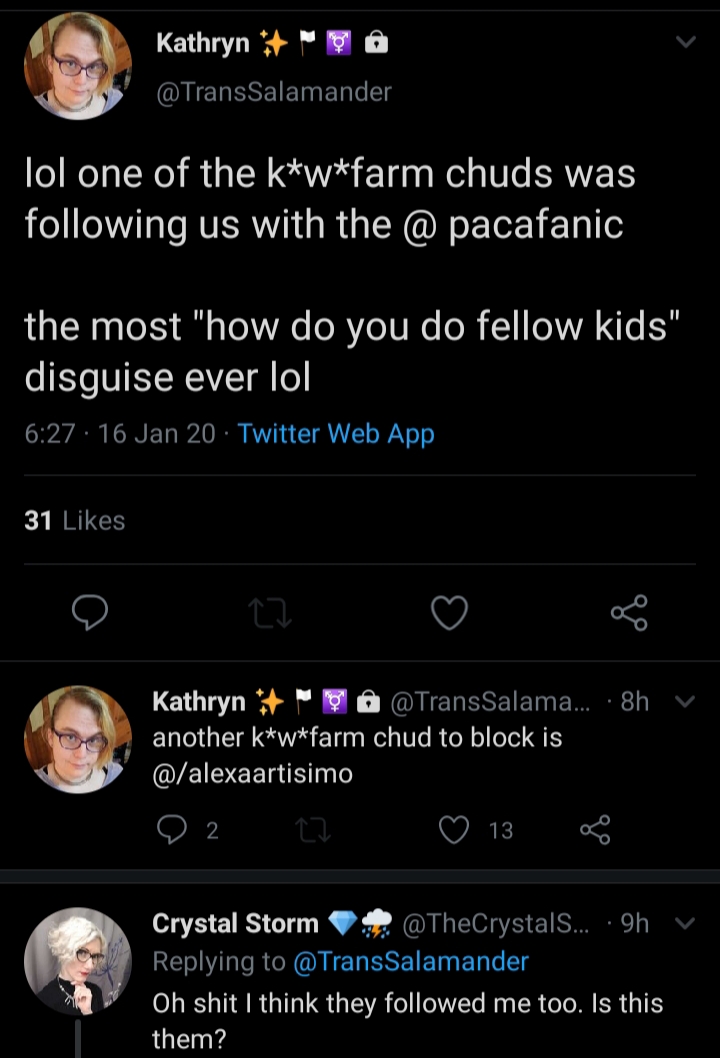This screenshot has width=720, height=1058.
Task: Select the Crystal Storm display name
Action: coord(236,923)
